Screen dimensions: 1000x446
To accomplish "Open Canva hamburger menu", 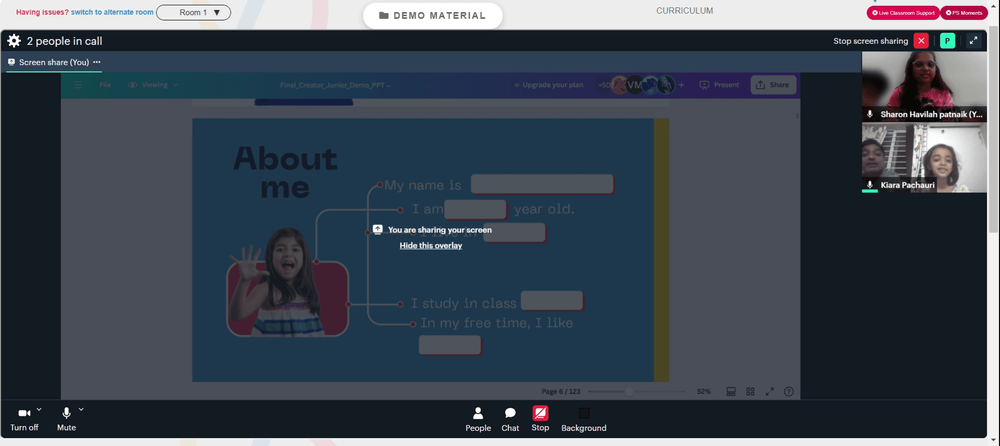I will click(78, 85).
